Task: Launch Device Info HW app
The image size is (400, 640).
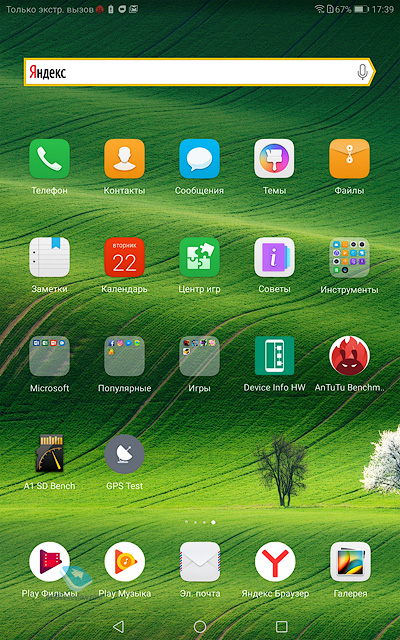Action: [x=274, y=356]
